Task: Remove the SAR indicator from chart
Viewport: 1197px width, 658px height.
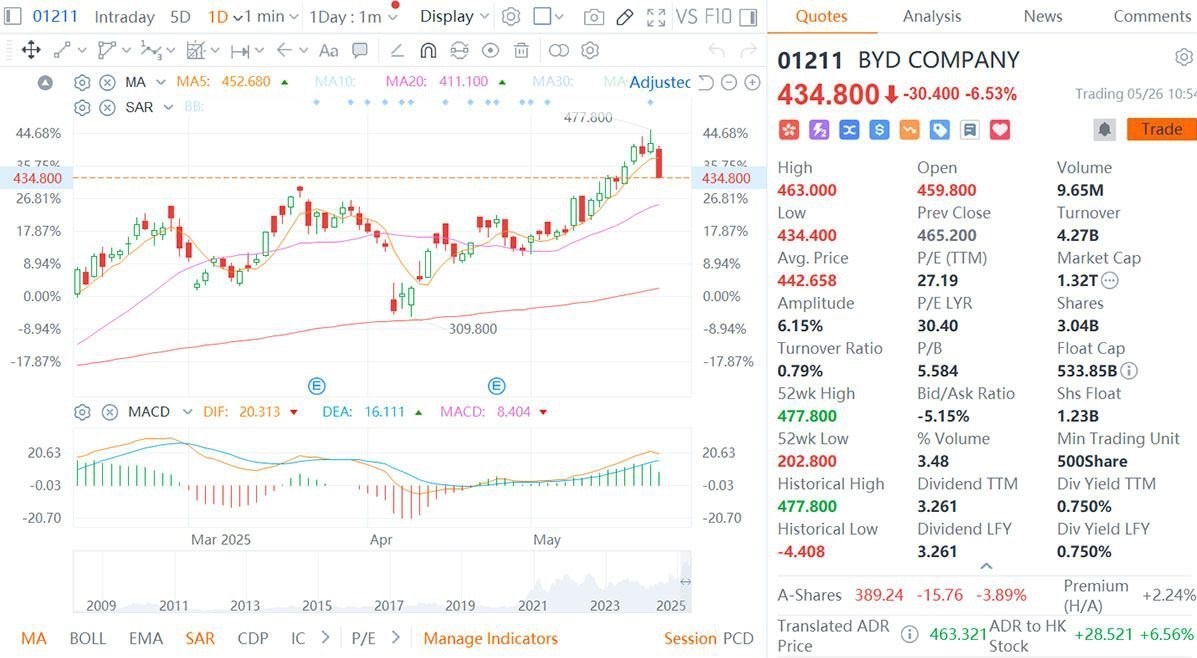Action: [x=109, y=107]
